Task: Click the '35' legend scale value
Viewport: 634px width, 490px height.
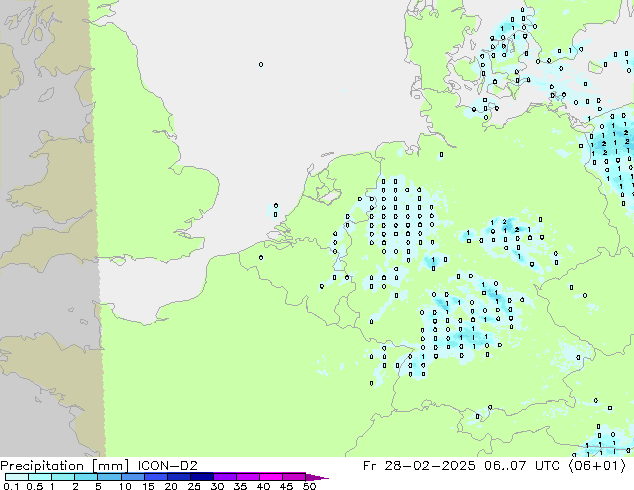Action: point(240,486)
